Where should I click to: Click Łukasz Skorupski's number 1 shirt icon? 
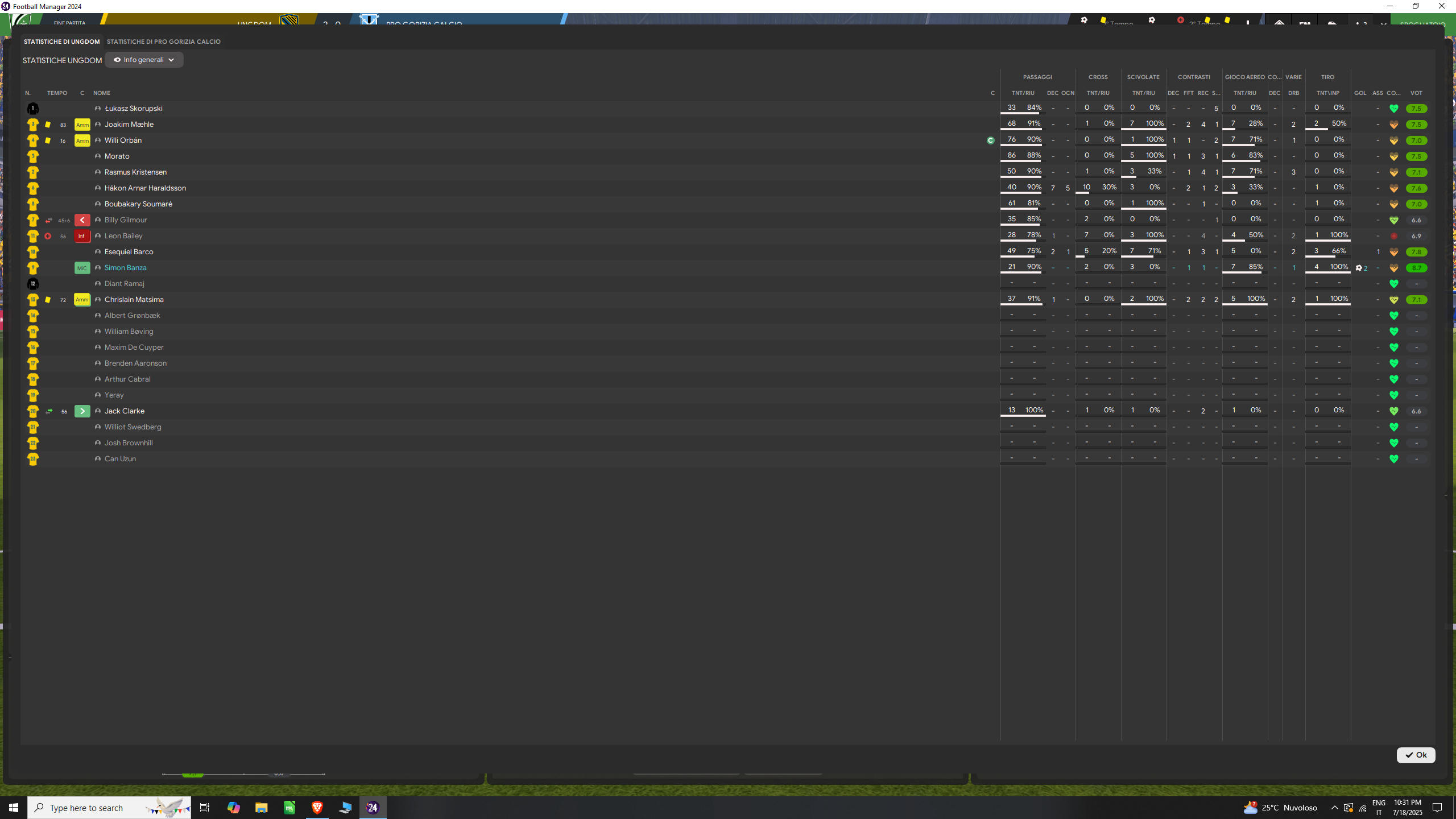tap(33, 108)
